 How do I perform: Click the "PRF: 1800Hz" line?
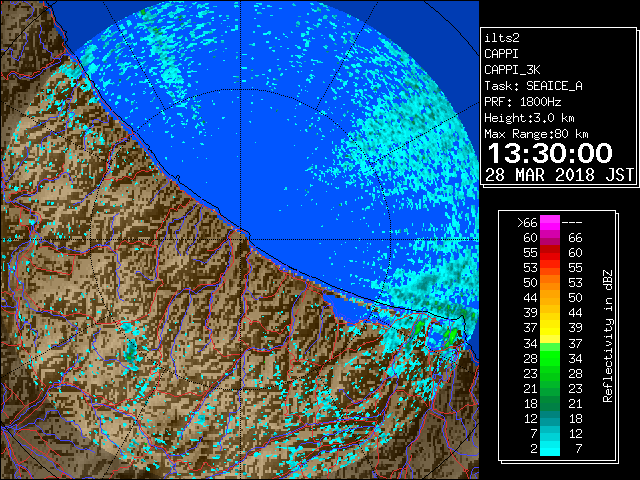coord(522,102)
